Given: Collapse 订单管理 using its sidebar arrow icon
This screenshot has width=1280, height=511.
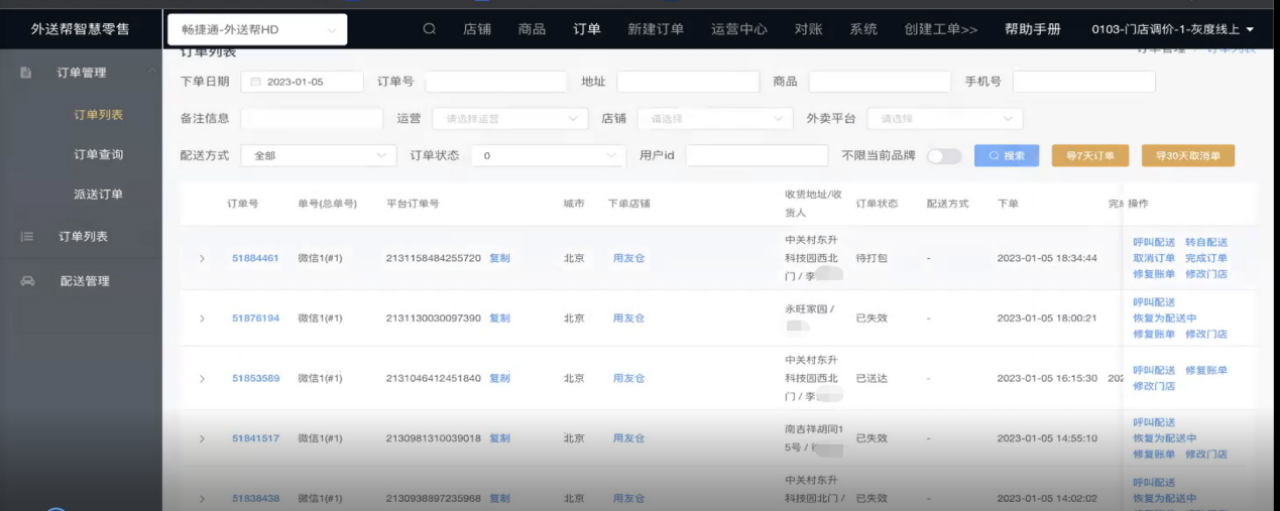Looking at the screenshot, I should point(151,72).
